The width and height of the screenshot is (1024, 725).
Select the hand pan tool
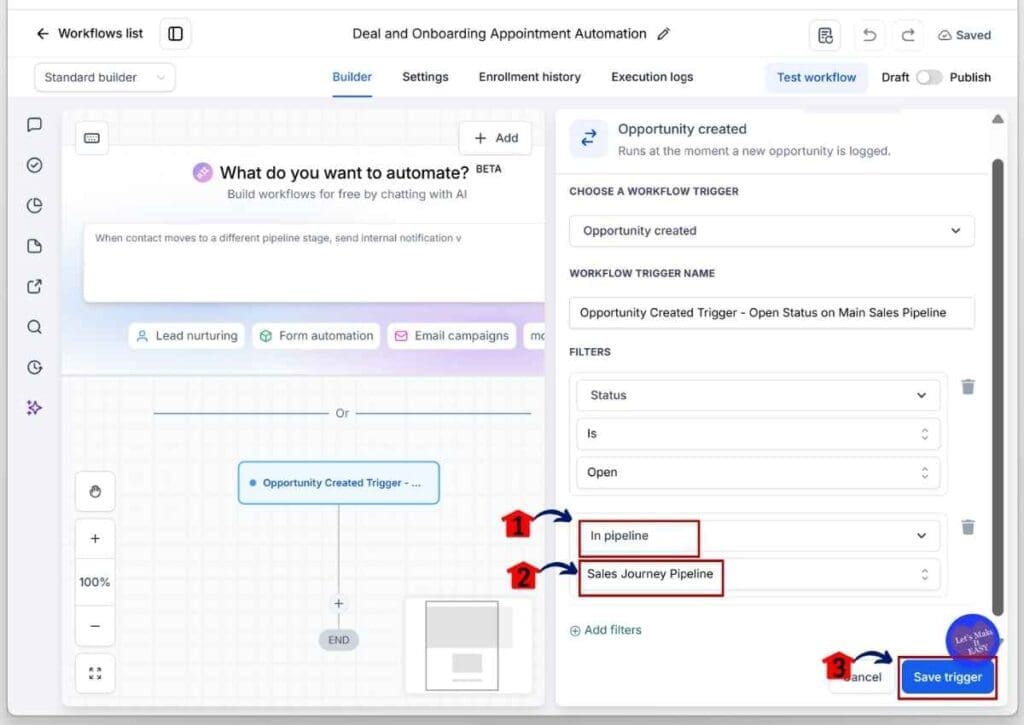95,492
